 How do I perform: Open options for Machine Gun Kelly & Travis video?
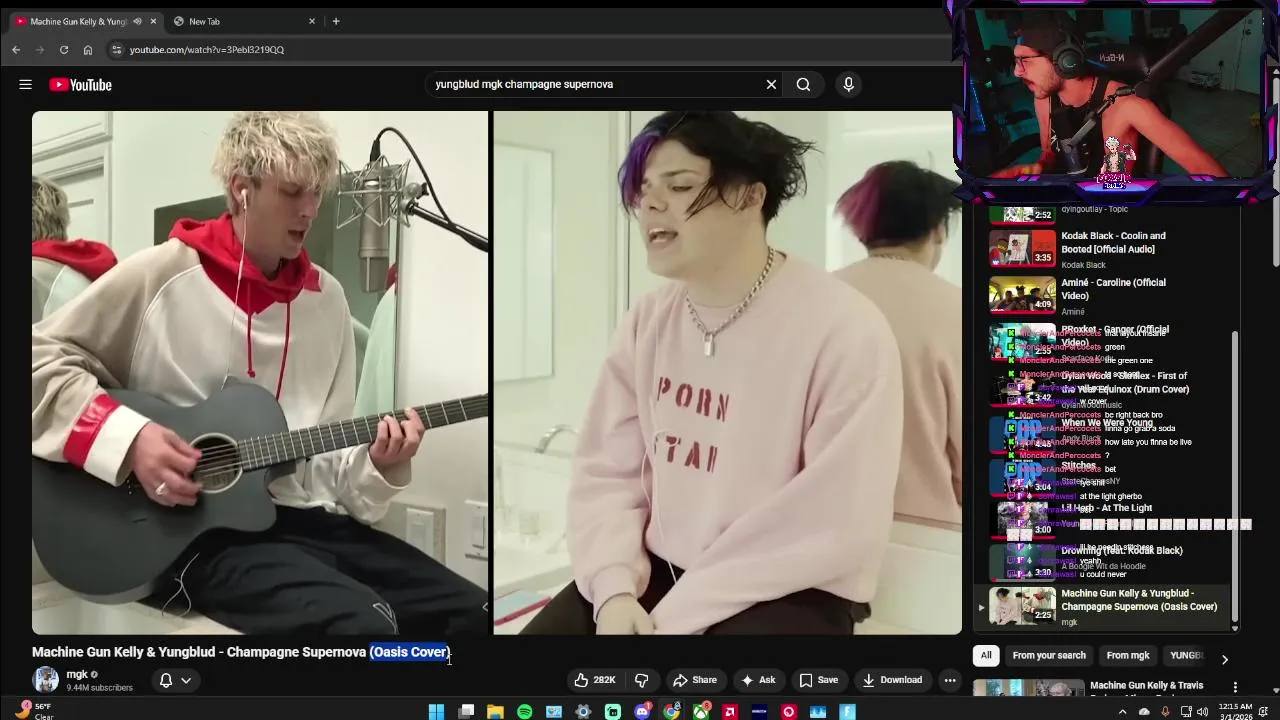click(1235, 687)
